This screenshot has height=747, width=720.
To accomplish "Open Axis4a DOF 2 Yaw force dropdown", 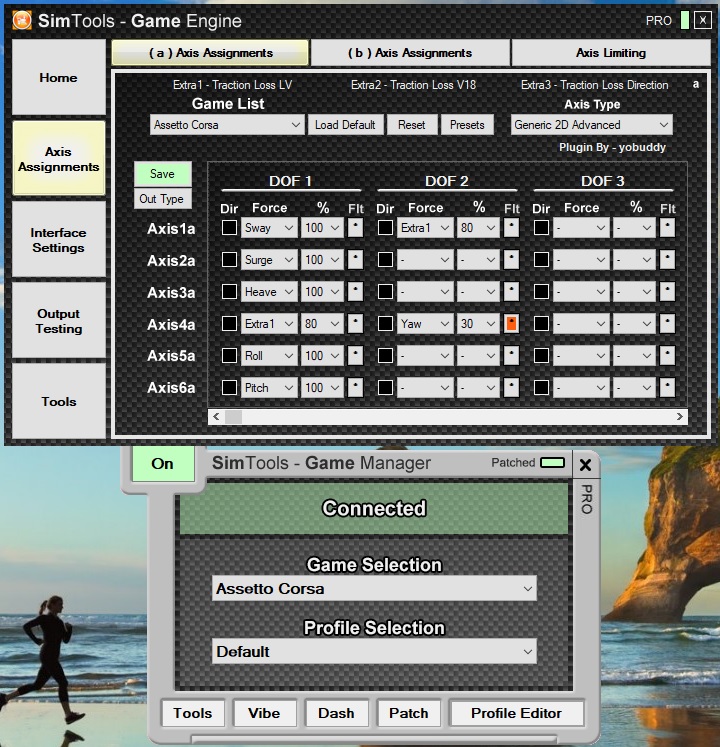I will [x=425, y=324].
